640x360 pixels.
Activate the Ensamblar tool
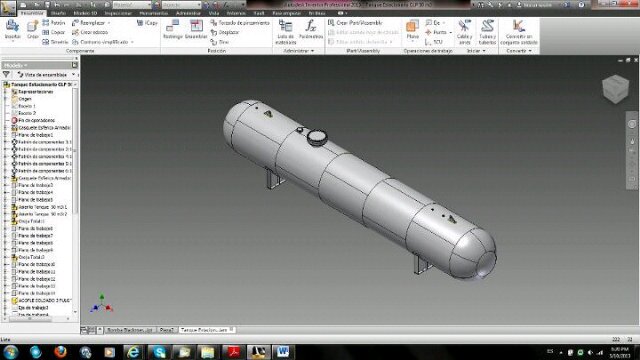[196, 29]
